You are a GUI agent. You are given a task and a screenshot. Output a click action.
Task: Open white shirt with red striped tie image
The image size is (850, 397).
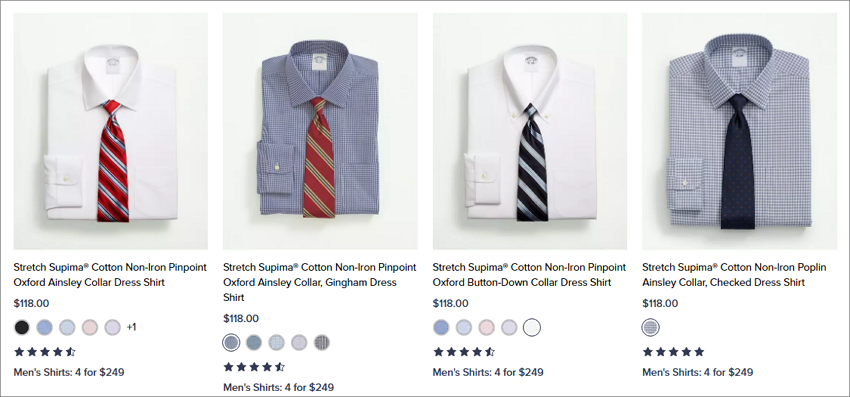(x=111, y=131)
